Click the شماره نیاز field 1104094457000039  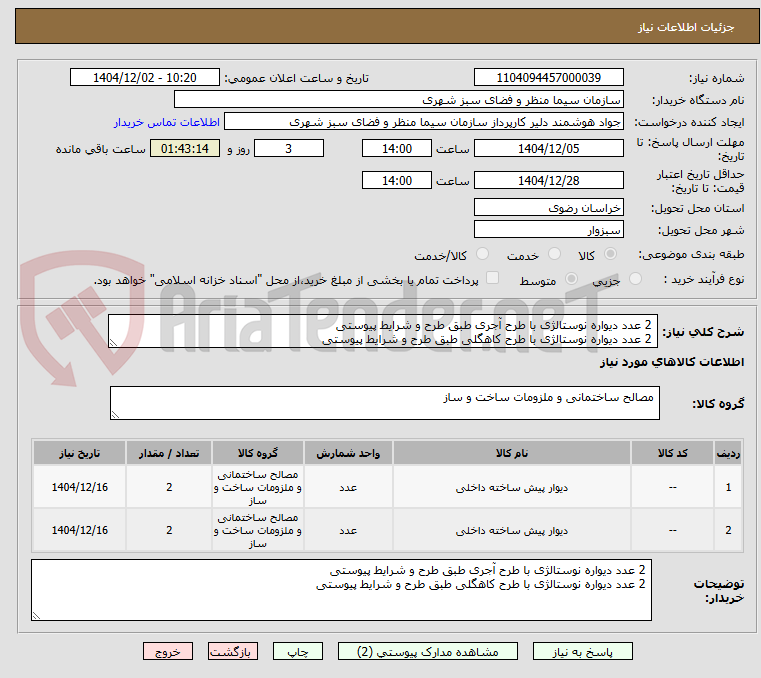click(548, 78)
